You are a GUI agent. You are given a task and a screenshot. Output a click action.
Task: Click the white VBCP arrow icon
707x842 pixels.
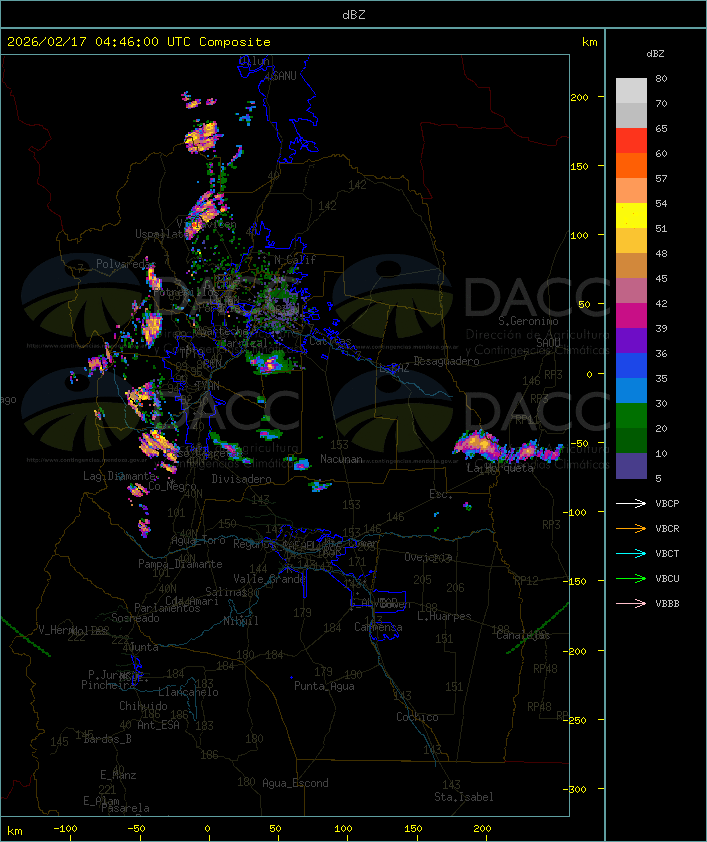pyautogui.click(x=631, y=503)
